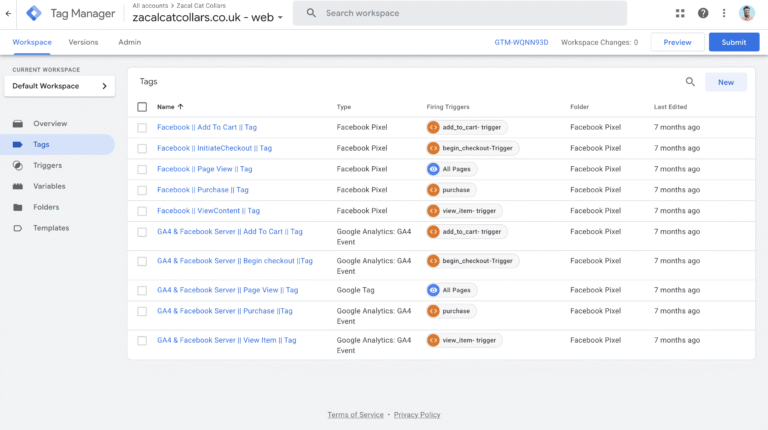Screen dimensions: 768x430
Task: Open Triggers in the sidebar
Action: click(47, 165)
